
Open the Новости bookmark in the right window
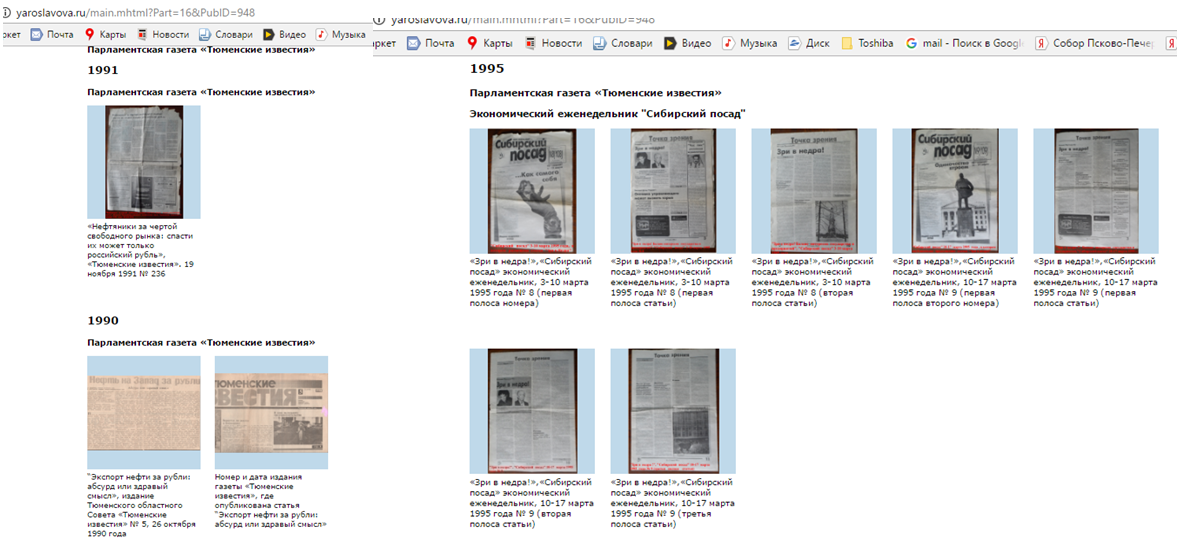point(554,44)
